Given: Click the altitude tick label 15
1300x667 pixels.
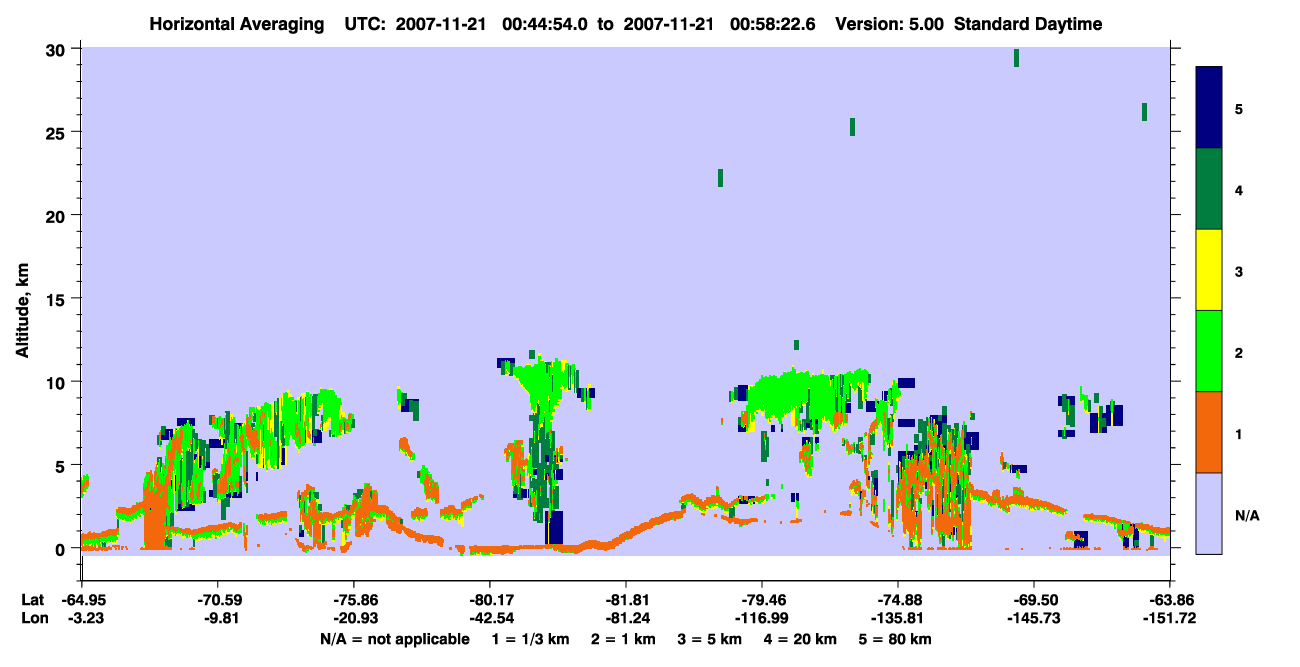Looking at the screenshot, I should [58, 299].
